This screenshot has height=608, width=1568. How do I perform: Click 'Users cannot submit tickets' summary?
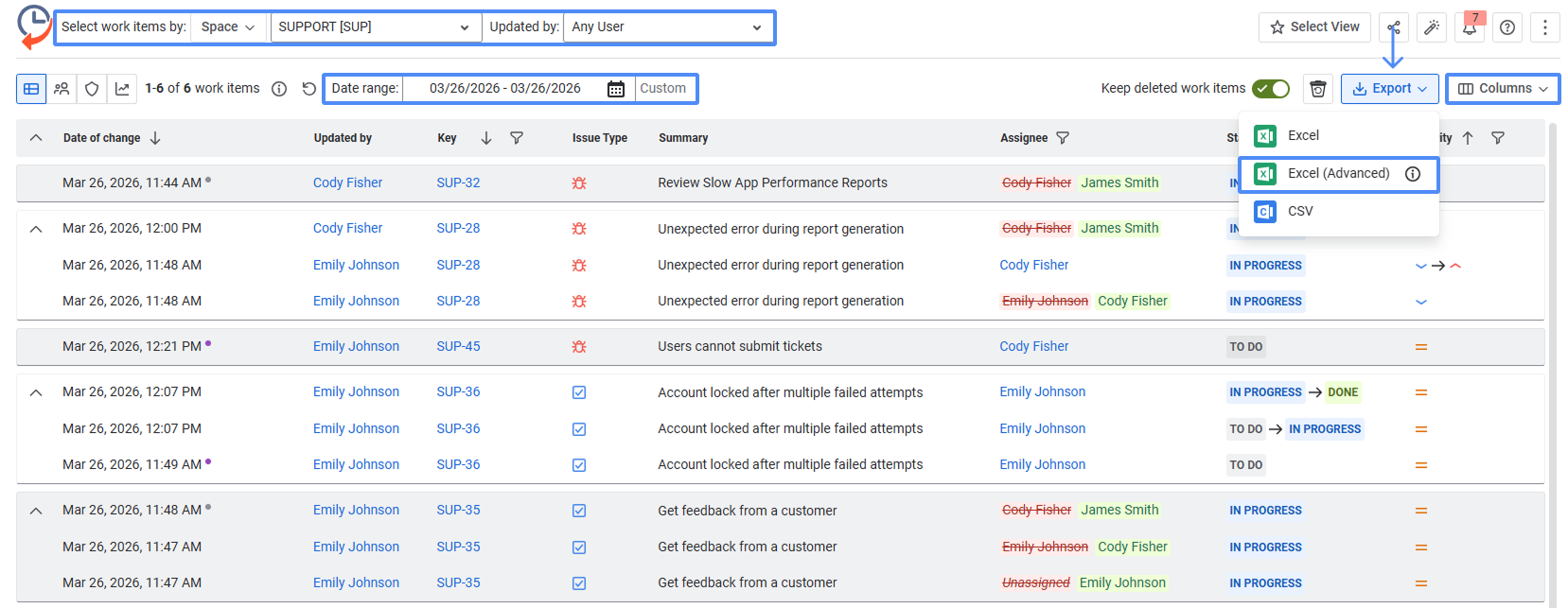(740, 347)
